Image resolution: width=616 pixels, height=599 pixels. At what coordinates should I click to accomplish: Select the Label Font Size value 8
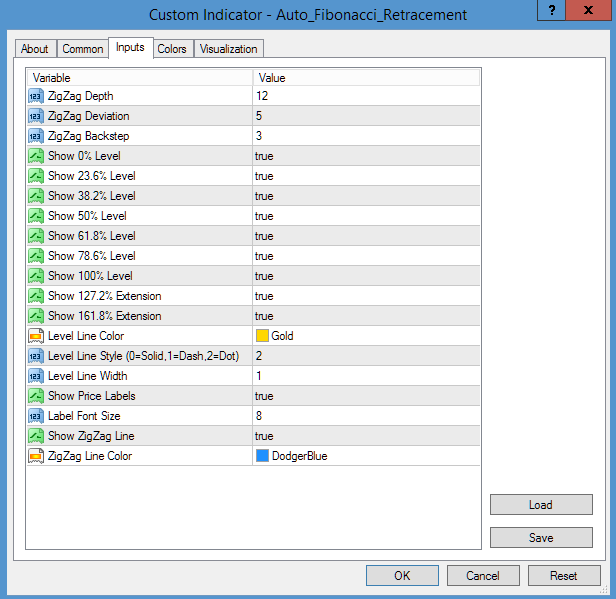click(x=259, y=417)
